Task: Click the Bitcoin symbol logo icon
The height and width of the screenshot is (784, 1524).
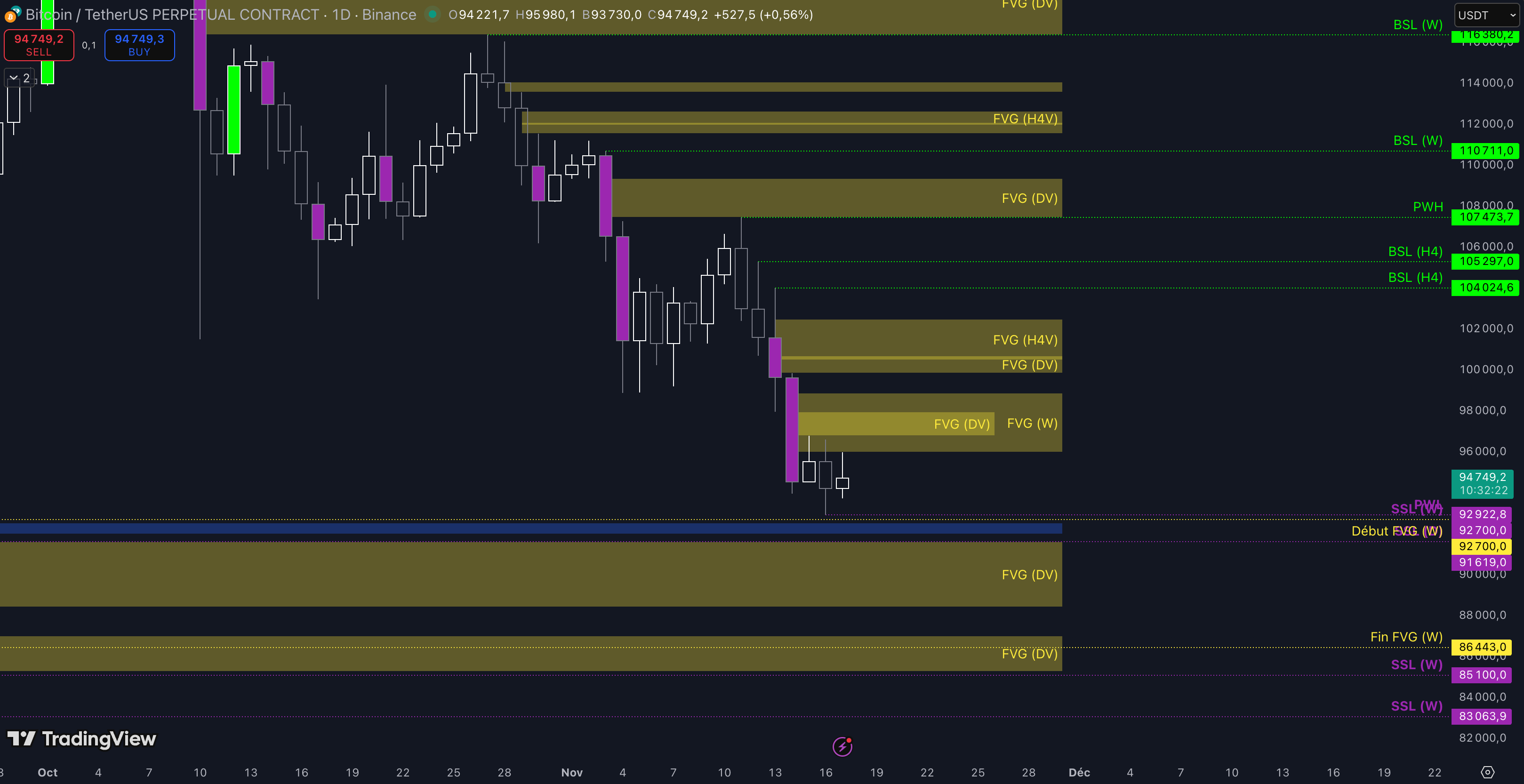Action: coord(9,16)
